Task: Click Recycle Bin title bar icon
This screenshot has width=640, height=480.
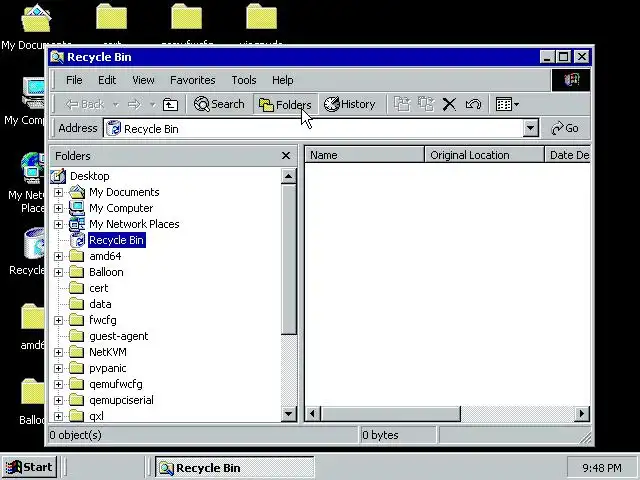Action: click(57, 57)
